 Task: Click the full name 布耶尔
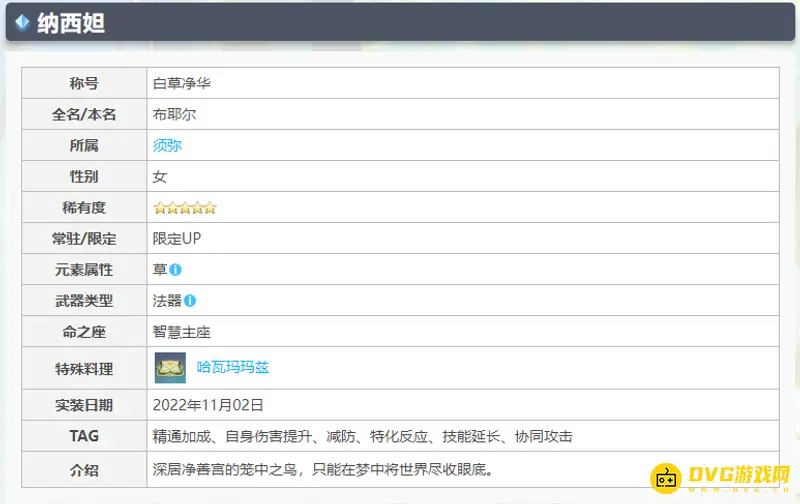174,115
